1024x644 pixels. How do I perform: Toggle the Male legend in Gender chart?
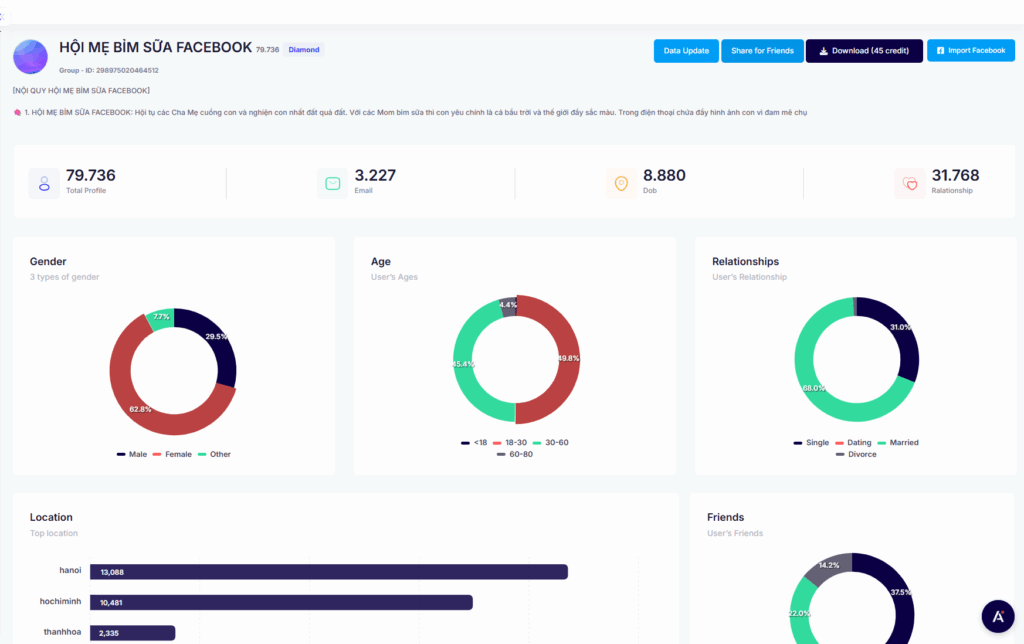(132, 455)
